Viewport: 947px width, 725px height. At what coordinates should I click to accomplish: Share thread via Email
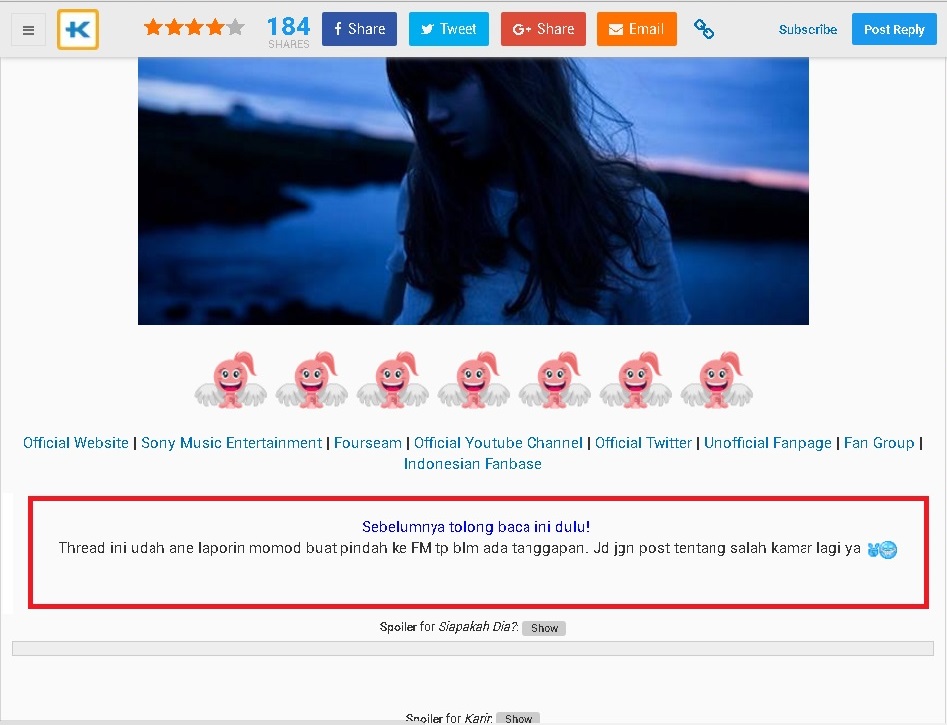coord(637,29)
